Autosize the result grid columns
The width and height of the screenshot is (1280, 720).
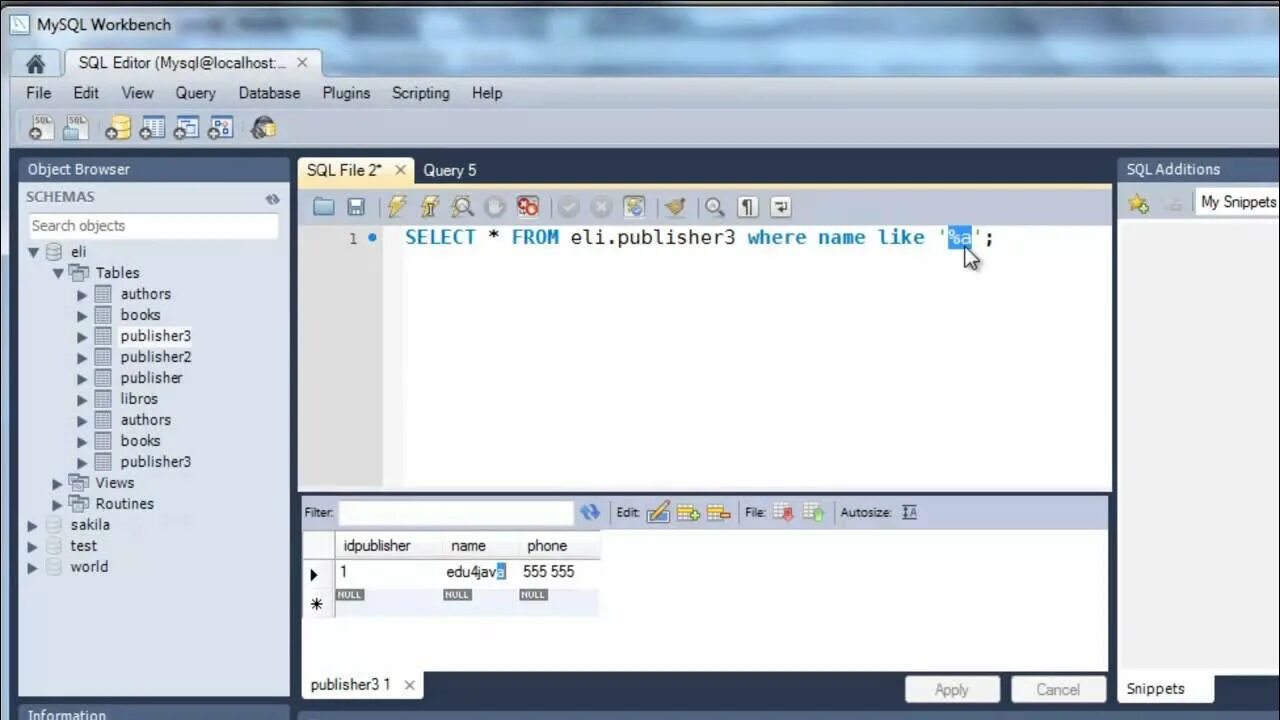[x=909, y=512]
